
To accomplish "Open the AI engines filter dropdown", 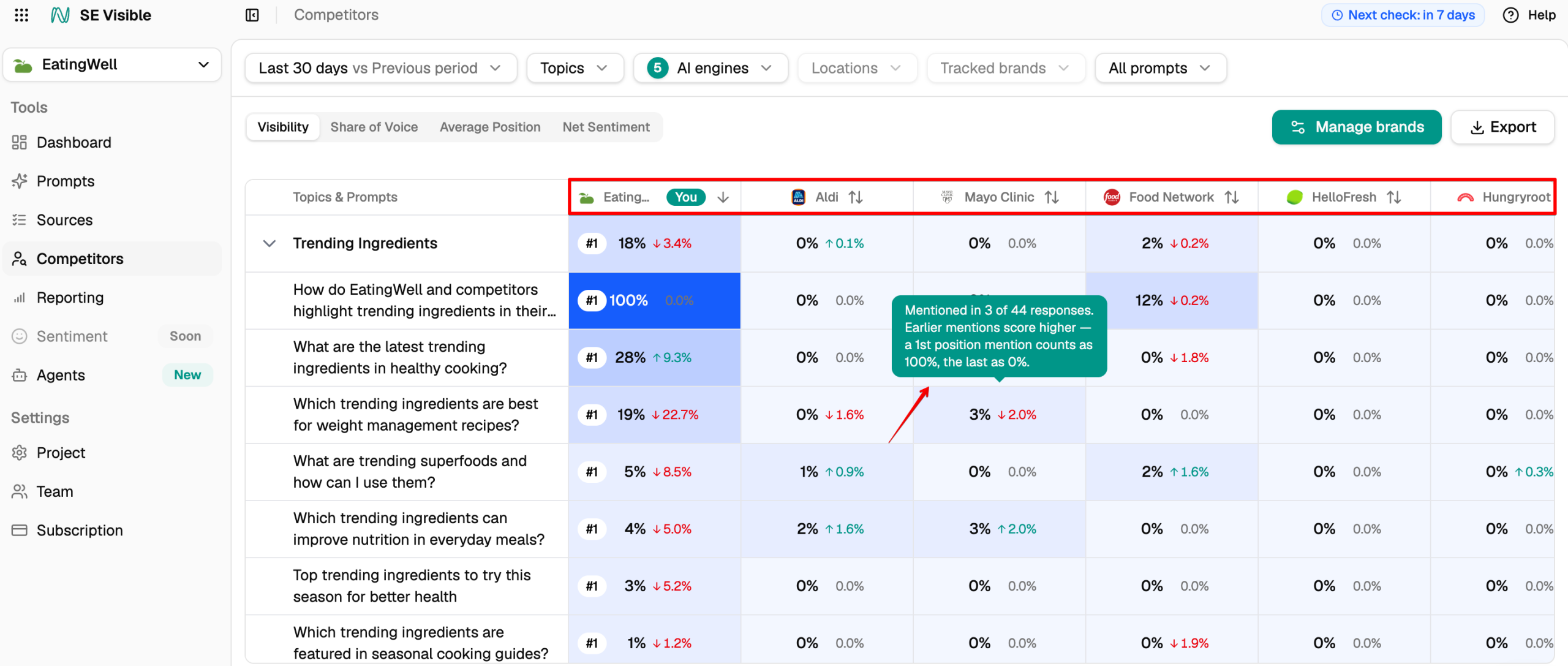I will click(710, 68).
